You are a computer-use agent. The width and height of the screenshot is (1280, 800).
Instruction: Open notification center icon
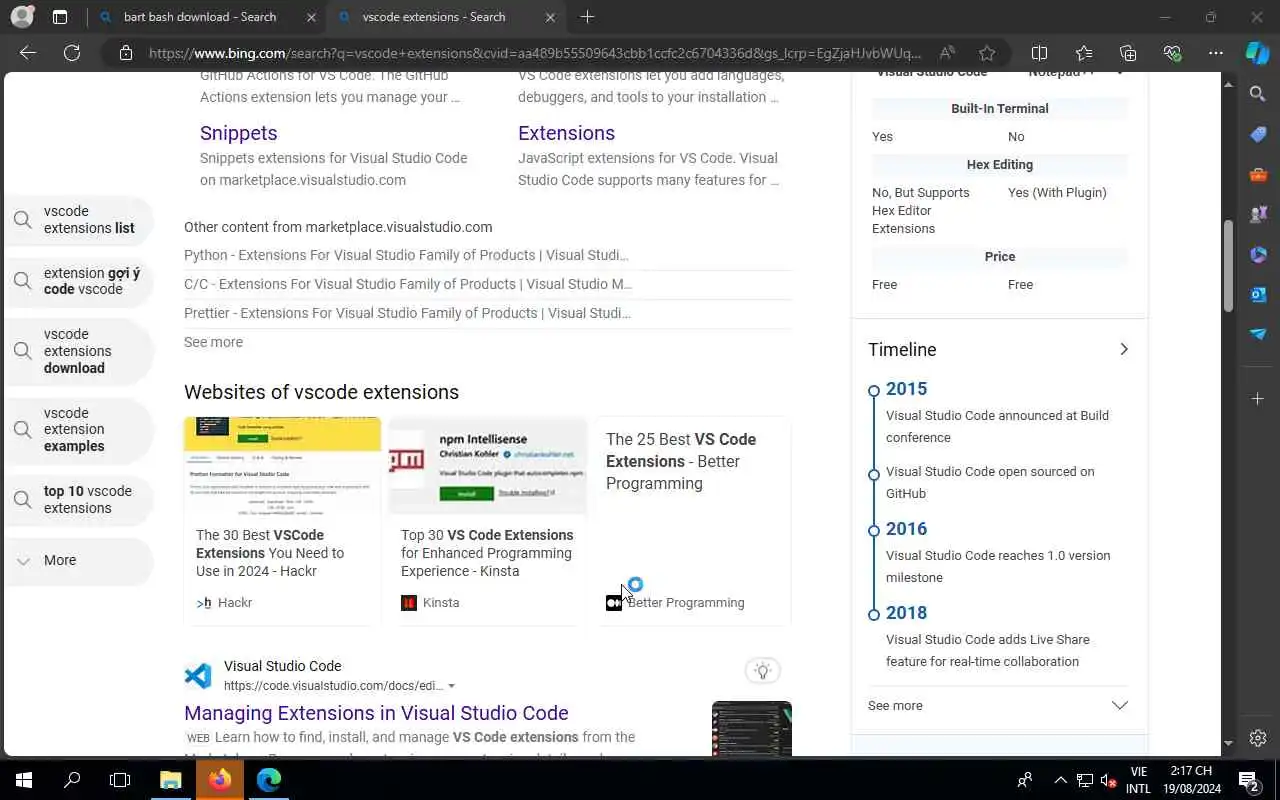pos(1248,780)
